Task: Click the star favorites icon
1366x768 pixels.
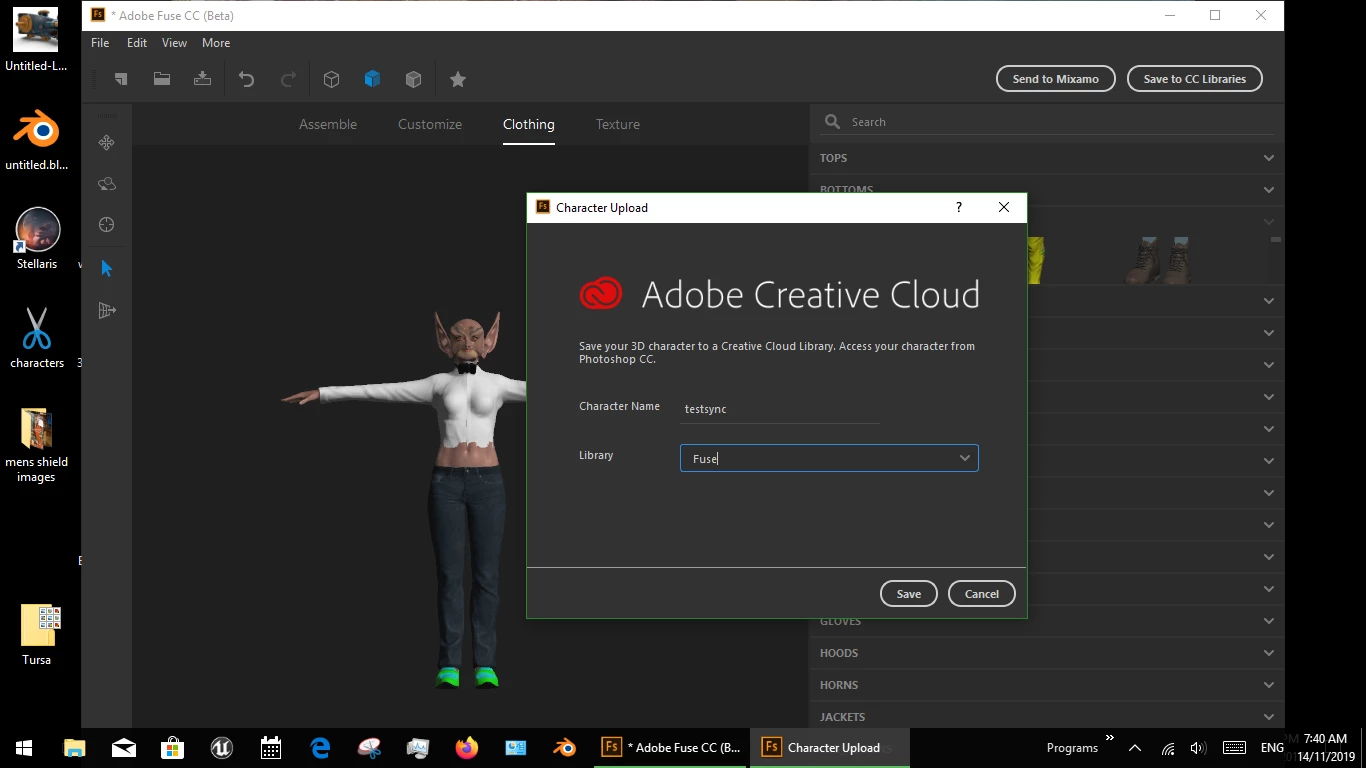Action: pos(457,79)
